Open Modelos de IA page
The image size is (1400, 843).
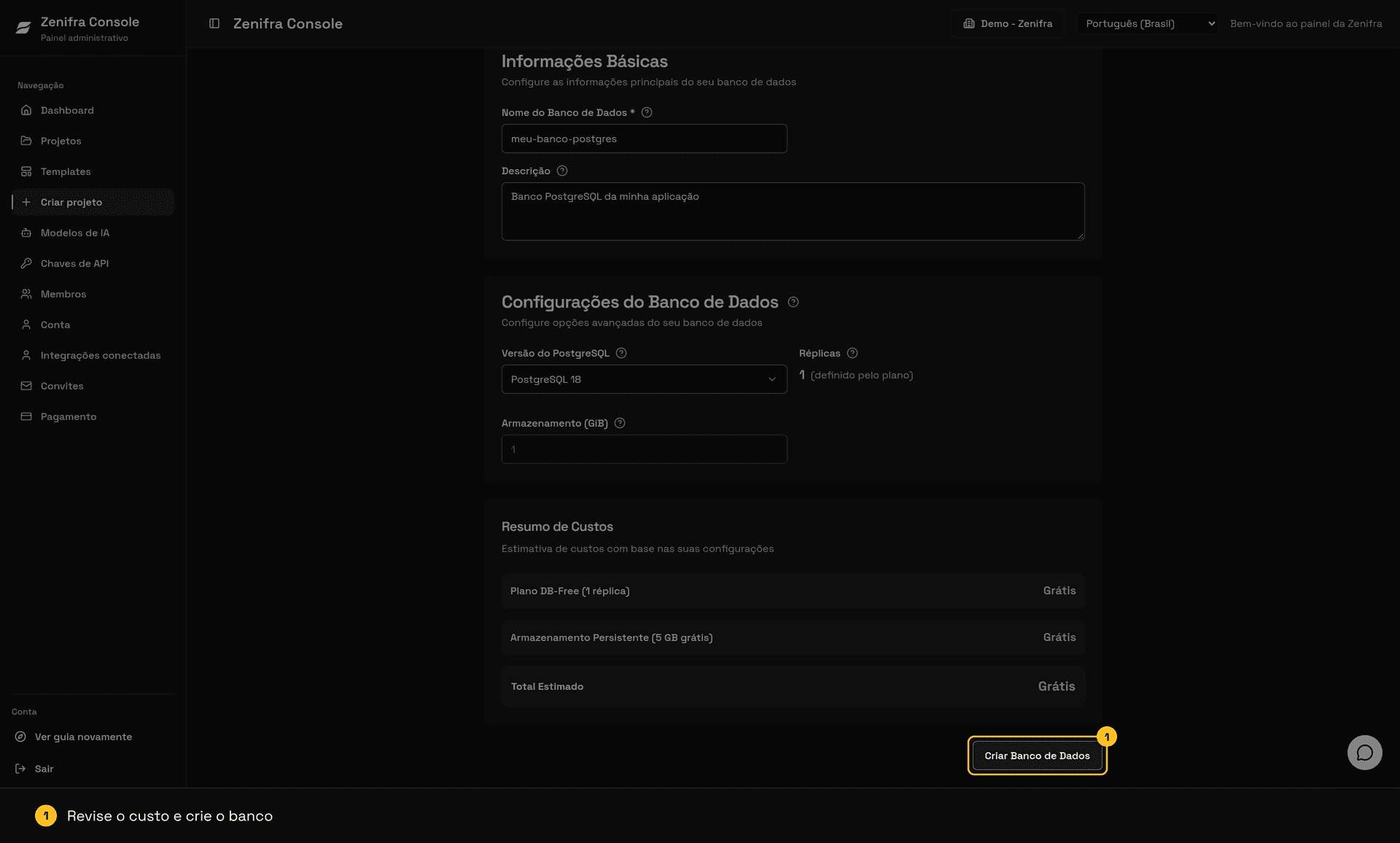(93, 233)
